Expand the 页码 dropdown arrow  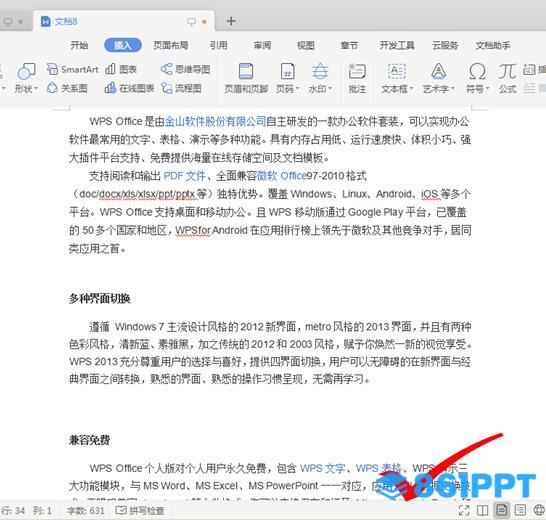[x=298, y=89]
